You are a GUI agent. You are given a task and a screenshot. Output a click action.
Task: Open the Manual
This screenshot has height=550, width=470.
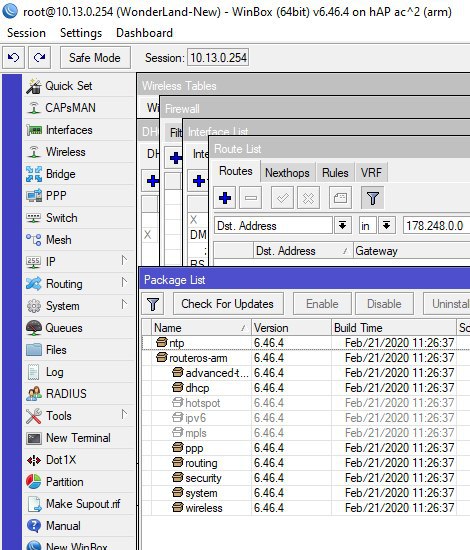79,526
